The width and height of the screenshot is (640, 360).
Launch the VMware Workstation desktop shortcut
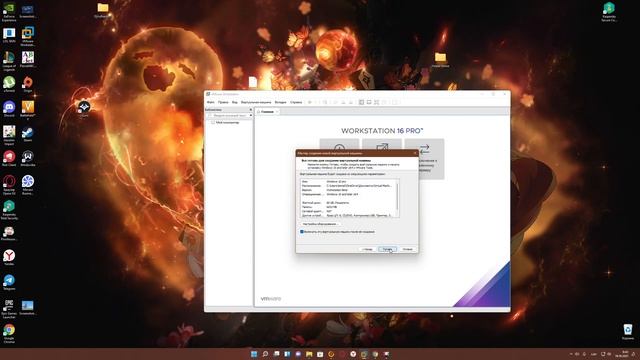click(28, 36)
